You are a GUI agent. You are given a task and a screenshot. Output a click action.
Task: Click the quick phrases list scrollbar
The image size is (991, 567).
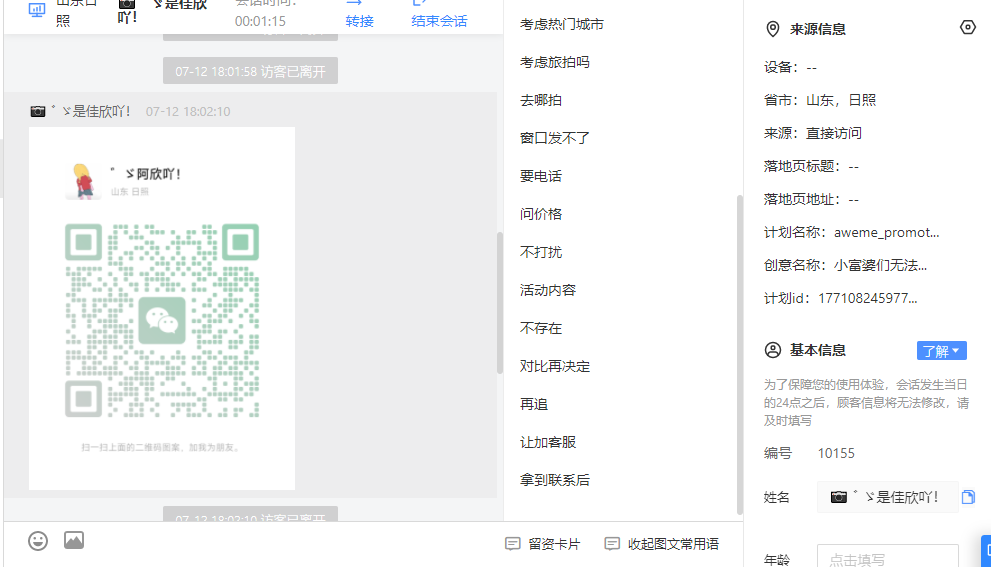click(739, 354)
